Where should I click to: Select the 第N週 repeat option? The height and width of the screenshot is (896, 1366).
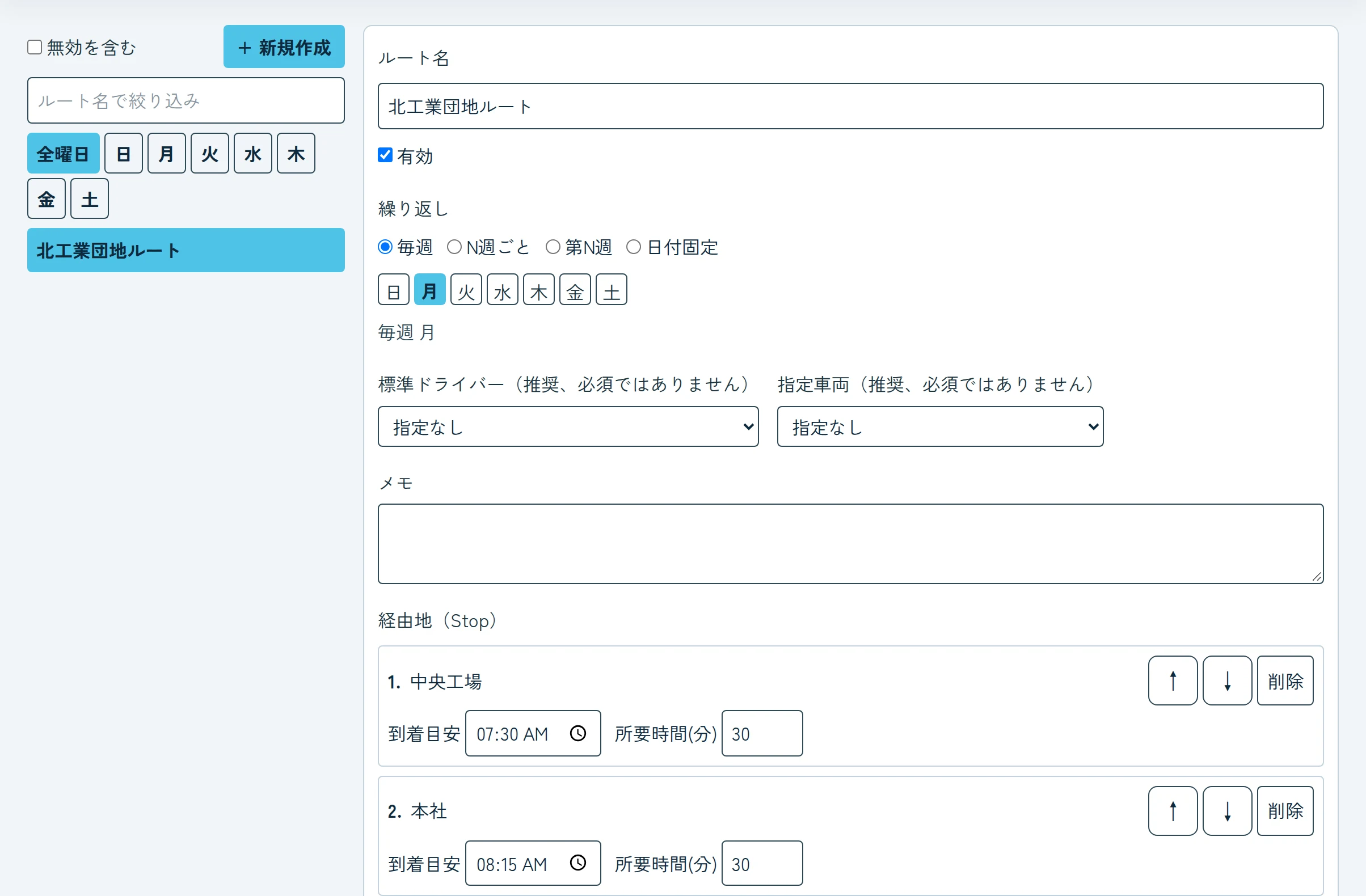[x=553, y=247]
